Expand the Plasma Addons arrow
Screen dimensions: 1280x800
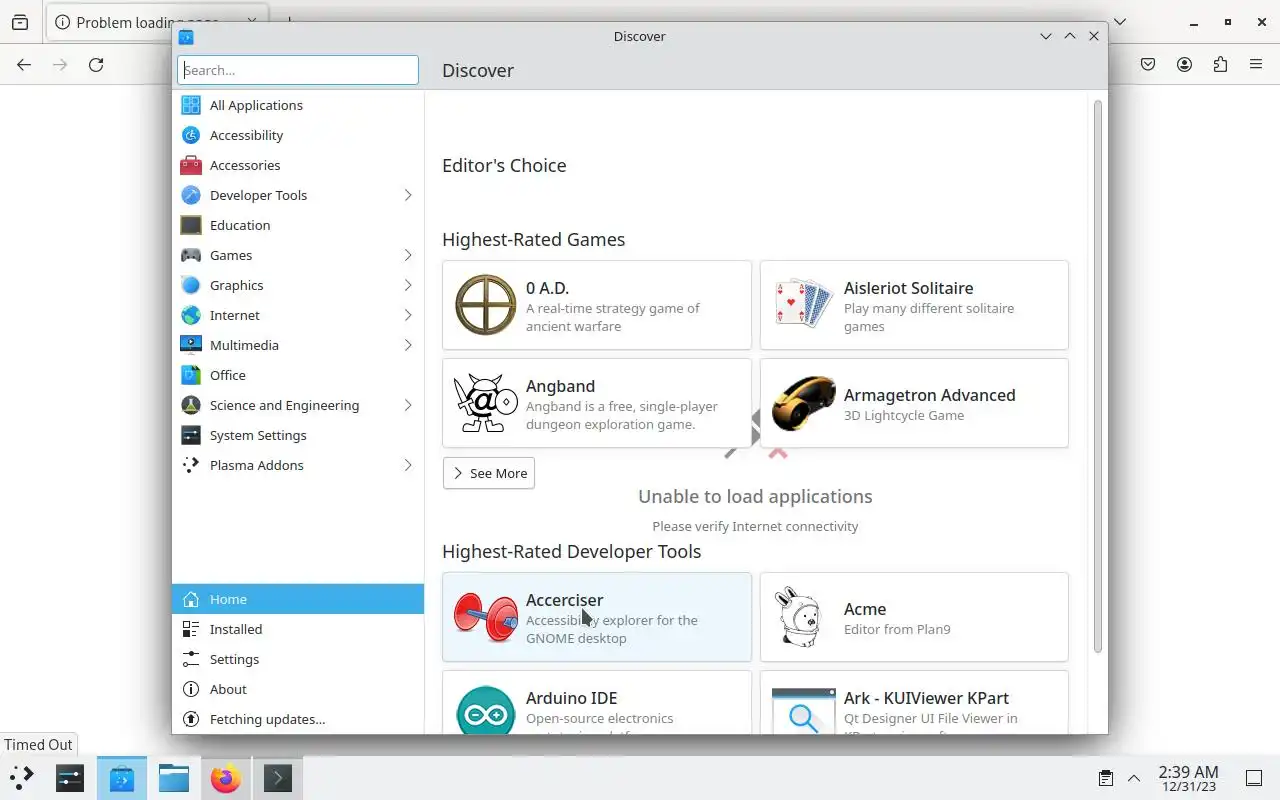[x=408, y=465]
